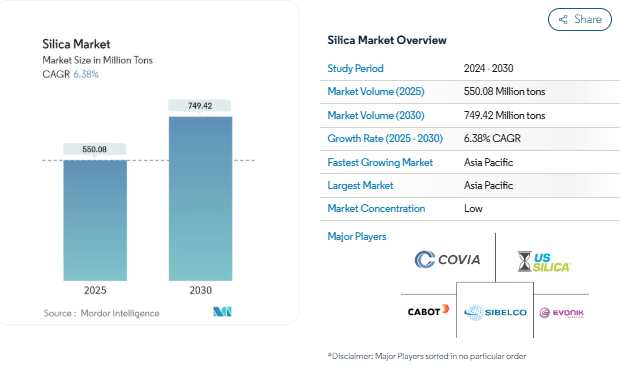Click the Sibelco logo

click(495, 313)
